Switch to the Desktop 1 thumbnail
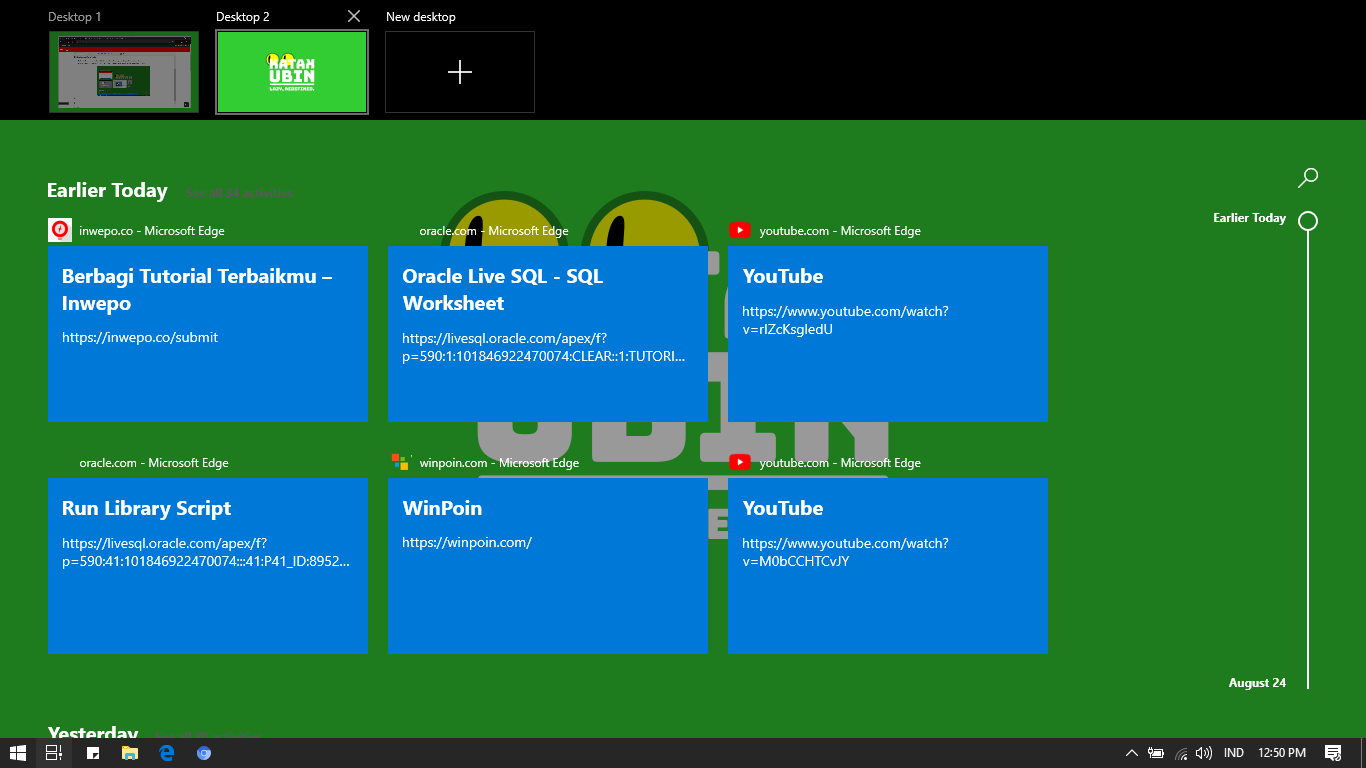This screenshot has height=768, width=1366. coord(124,72)
